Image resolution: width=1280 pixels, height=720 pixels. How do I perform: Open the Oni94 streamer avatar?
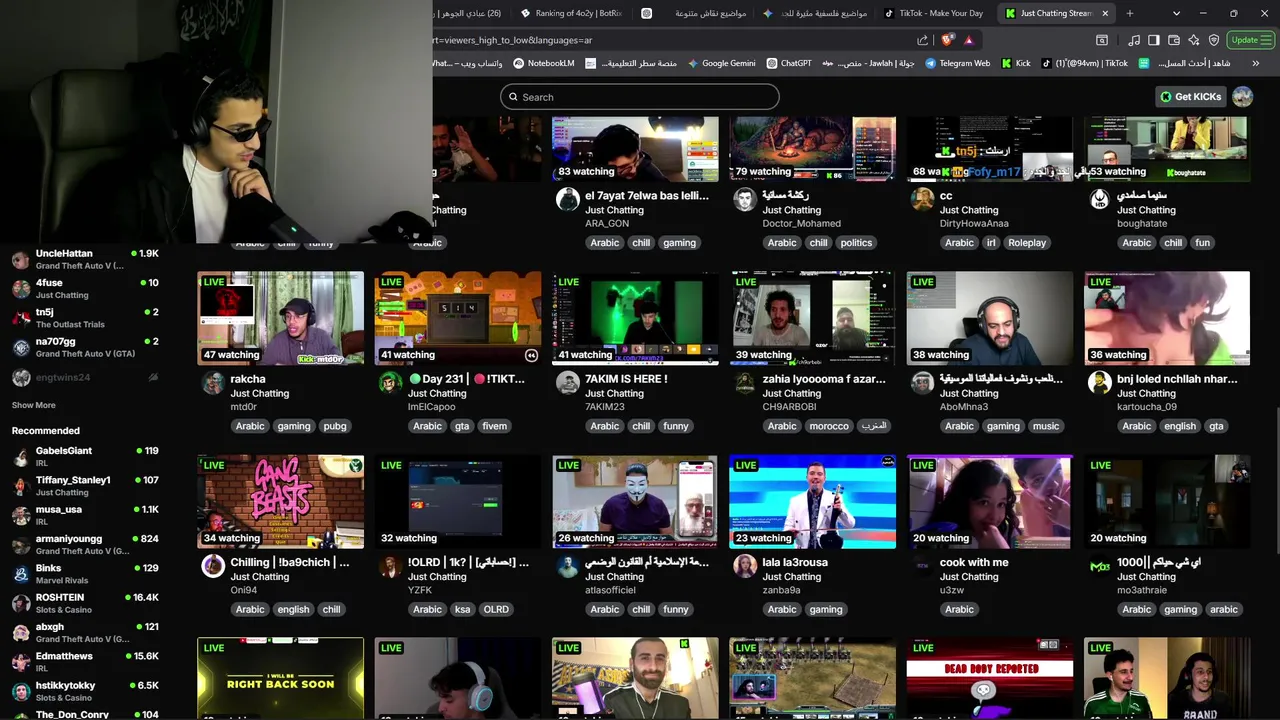click(x=213, y=566)
